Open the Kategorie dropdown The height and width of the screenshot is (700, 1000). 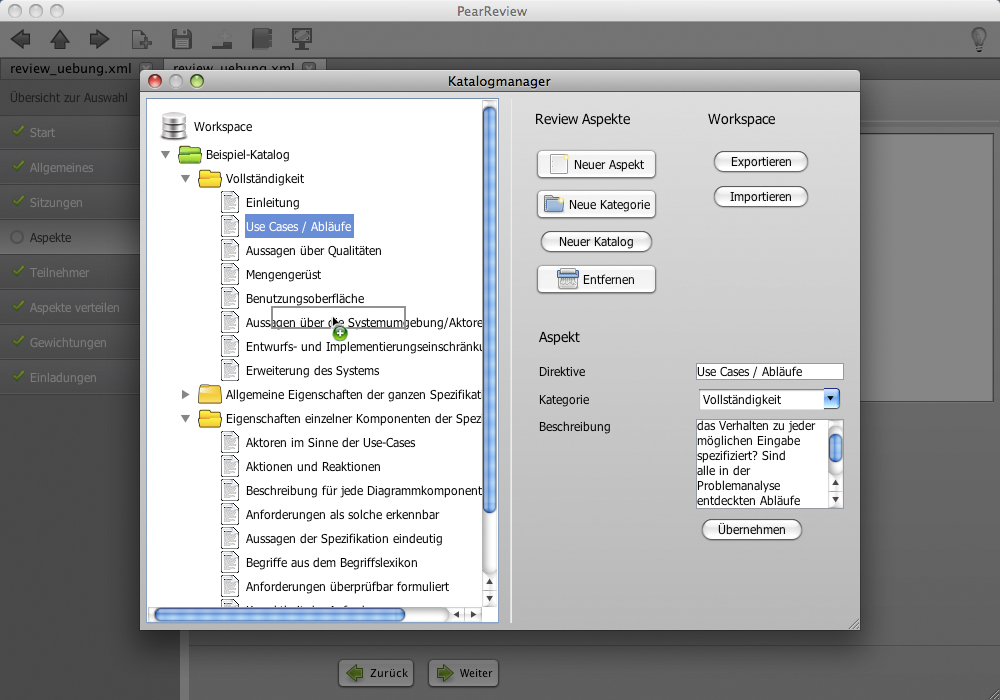831,399
